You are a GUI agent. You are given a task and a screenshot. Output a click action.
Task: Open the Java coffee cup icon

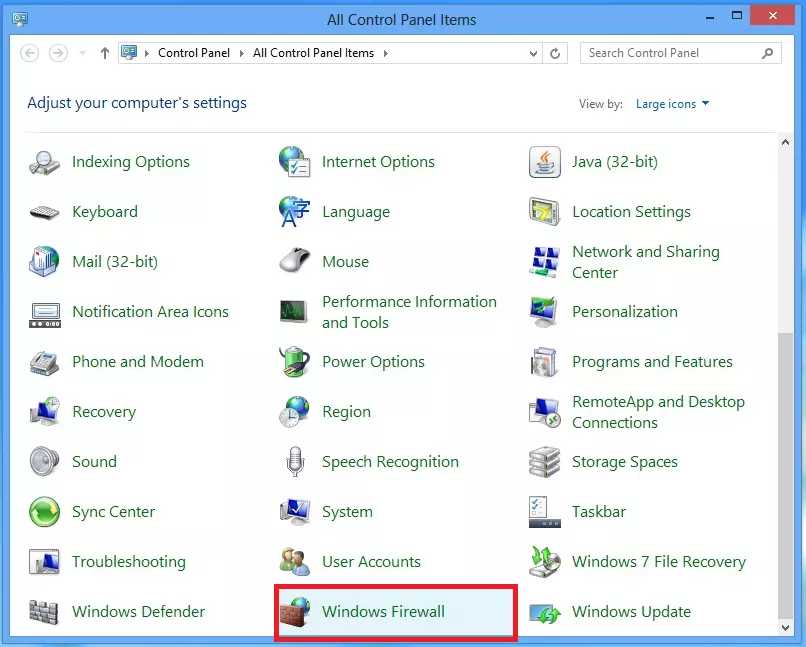click(x=545, y=162)
